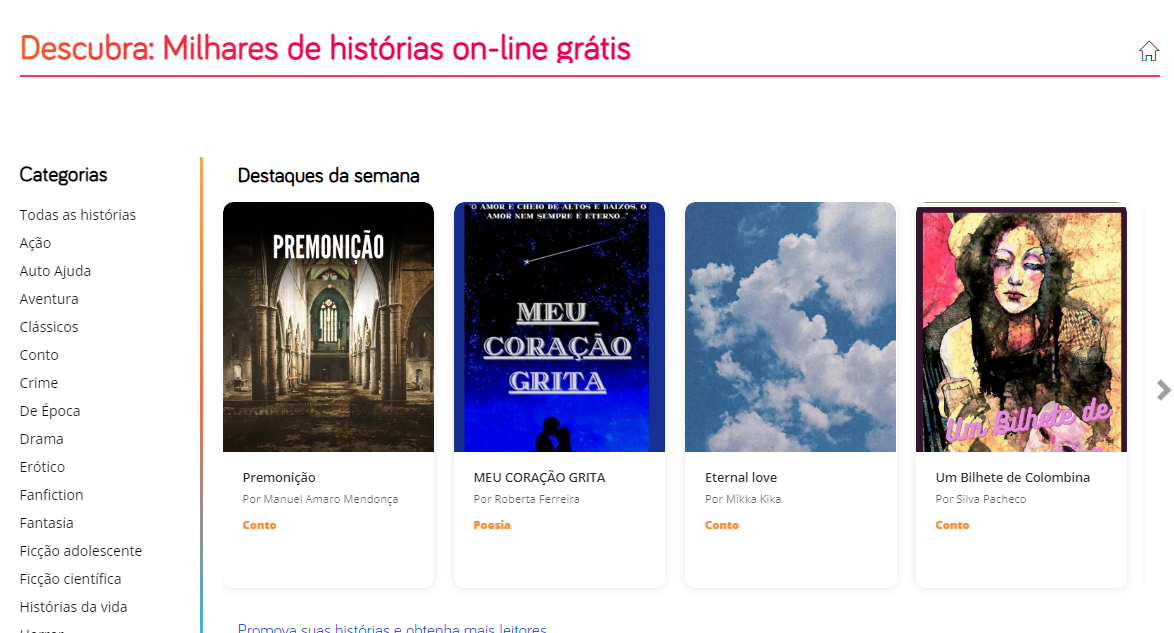The image size is (1174, 633).
Task: Select the Fanfiction category
Action: coord(52,495)
